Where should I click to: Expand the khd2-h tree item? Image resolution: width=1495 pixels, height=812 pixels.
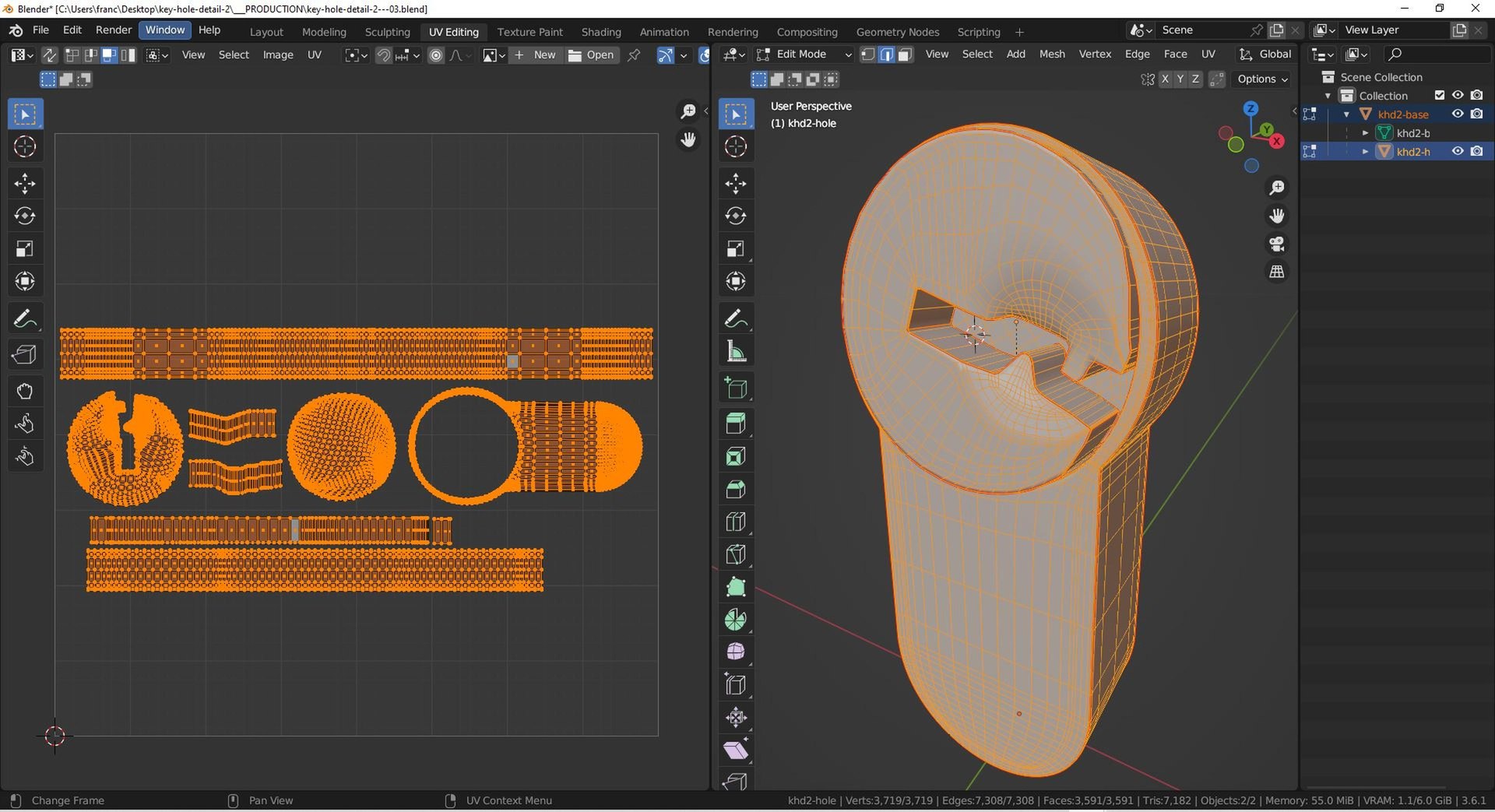[x=1365, y=152]
